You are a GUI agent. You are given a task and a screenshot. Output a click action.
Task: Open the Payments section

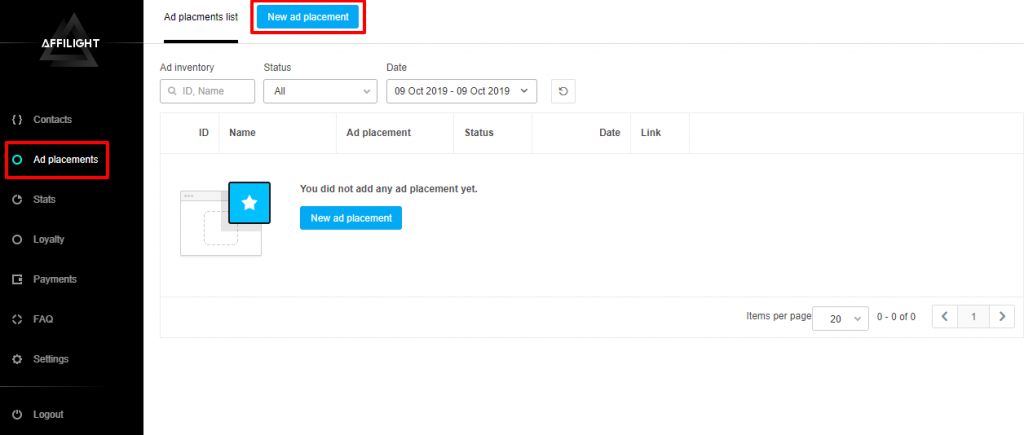pyautogui.click(x=55, y=279)
